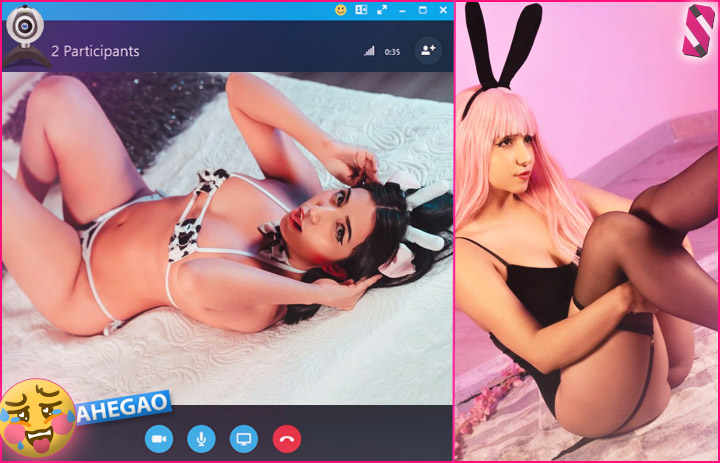
Task: Click the drooling emoji face sticker
Action: pyautogui.click(x=37, y=418)
